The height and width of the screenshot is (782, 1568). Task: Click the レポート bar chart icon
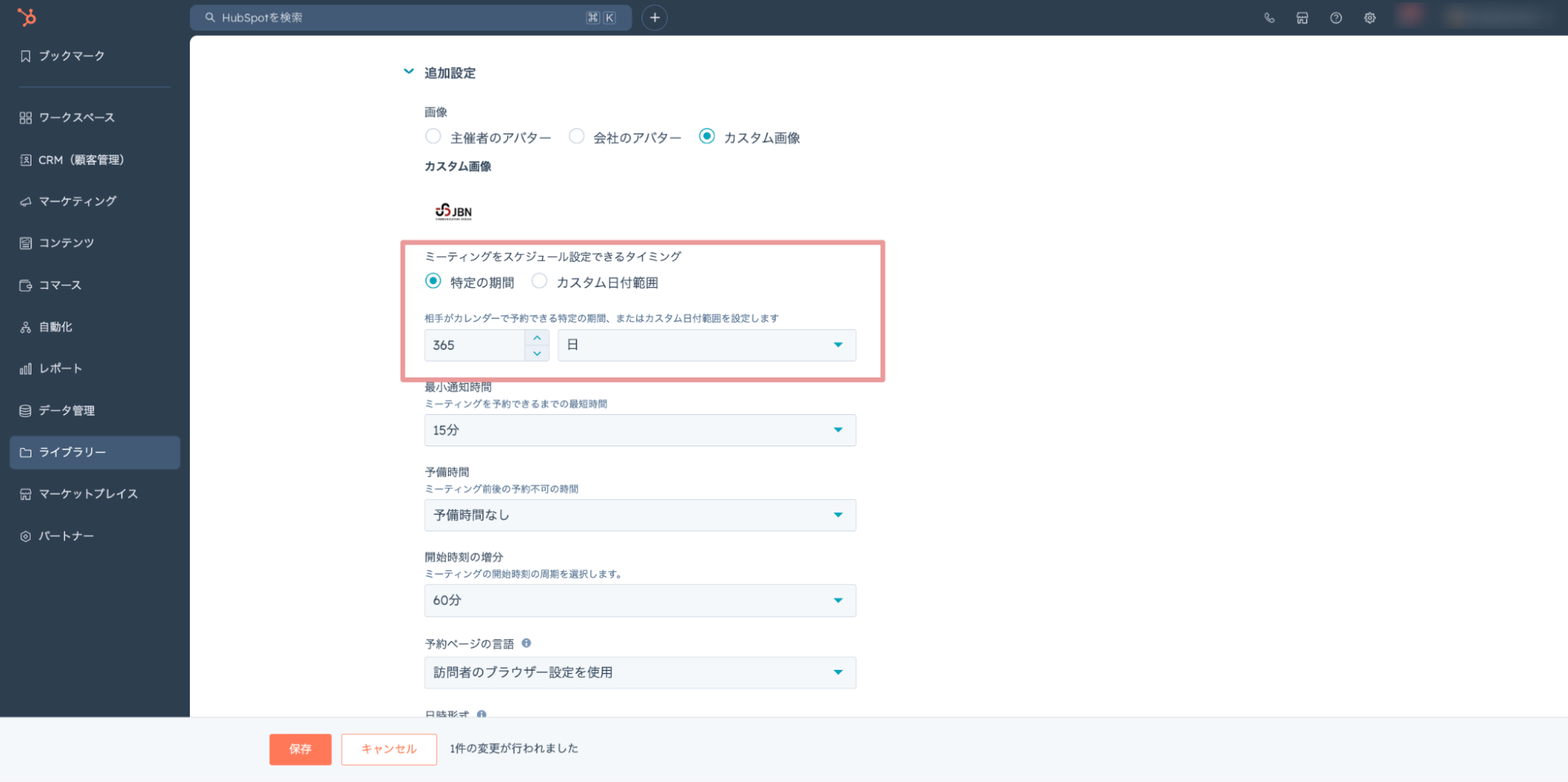click(x=26, y=369)
